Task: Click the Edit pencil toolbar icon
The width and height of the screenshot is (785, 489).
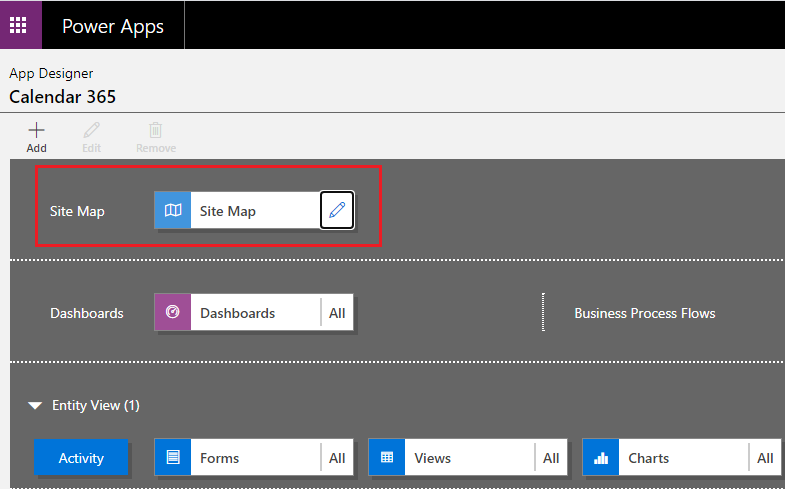Action: (92, 130)
